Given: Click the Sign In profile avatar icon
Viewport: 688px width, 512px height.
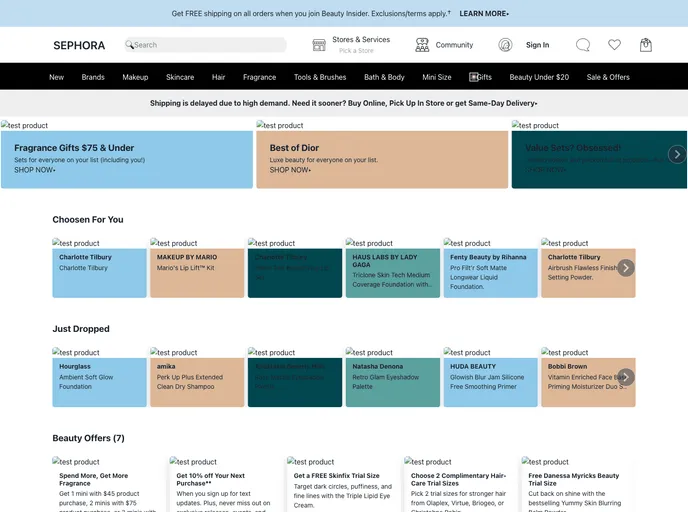Looking at the screenshot, I should 505,45.
